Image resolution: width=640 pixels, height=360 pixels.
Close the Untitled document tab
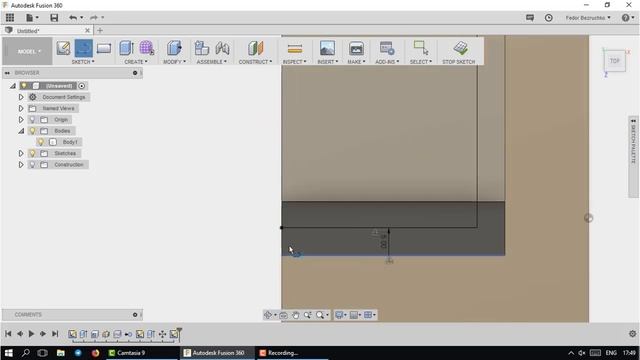pyautogui.click(x=87, y=31)
